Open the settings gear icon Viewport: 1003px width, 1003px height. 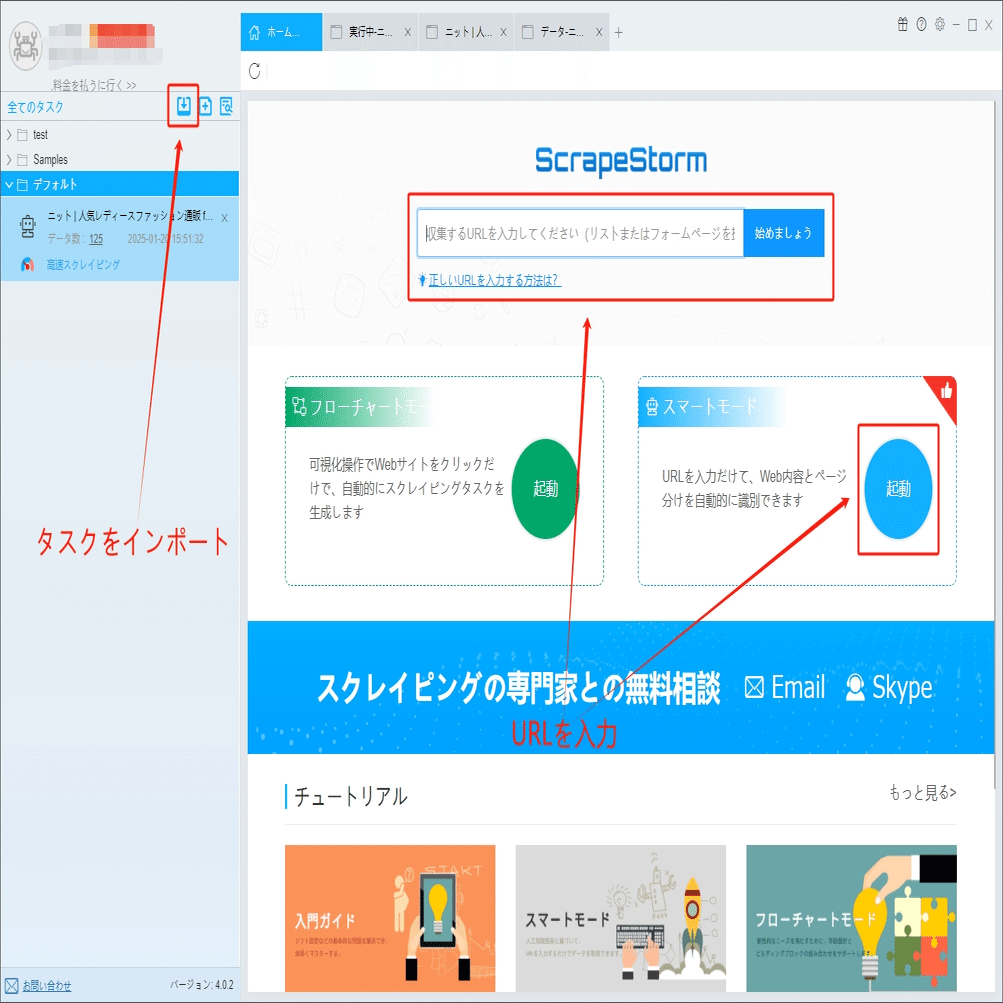click(x=940, y=24)
